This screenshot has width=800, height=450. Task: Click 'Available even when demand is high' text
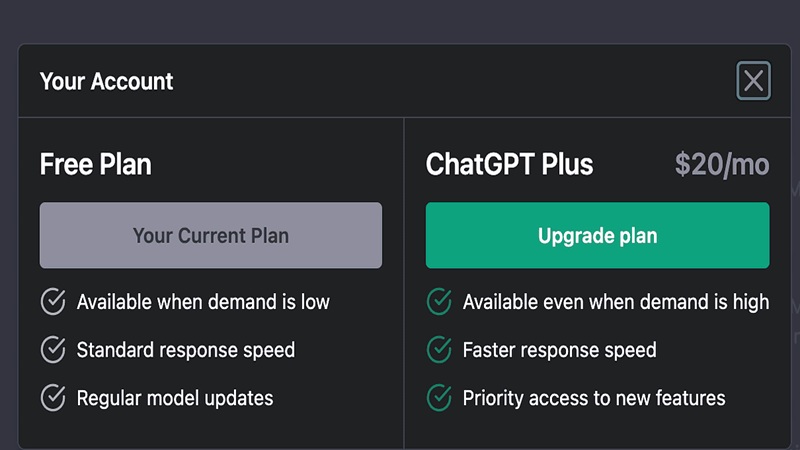click(x=616, y=301)
